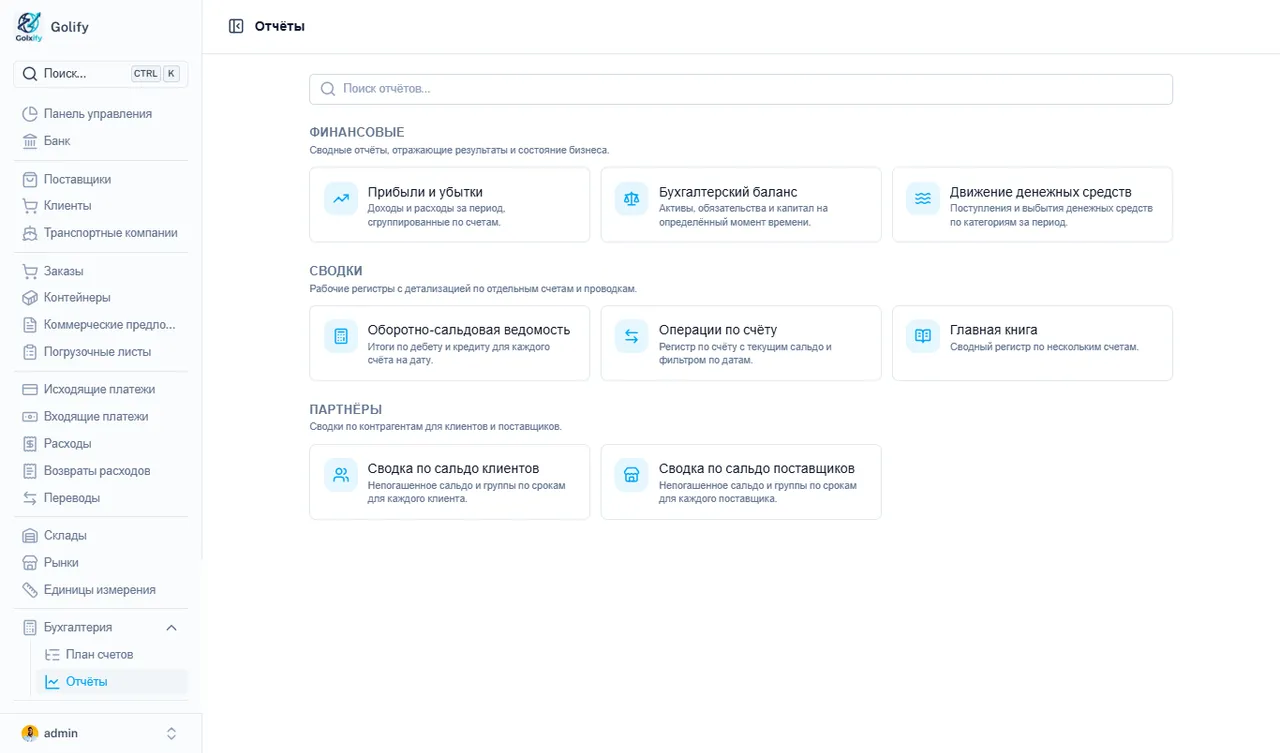Click the Golify logo in the sidebar

click(30, 27)
